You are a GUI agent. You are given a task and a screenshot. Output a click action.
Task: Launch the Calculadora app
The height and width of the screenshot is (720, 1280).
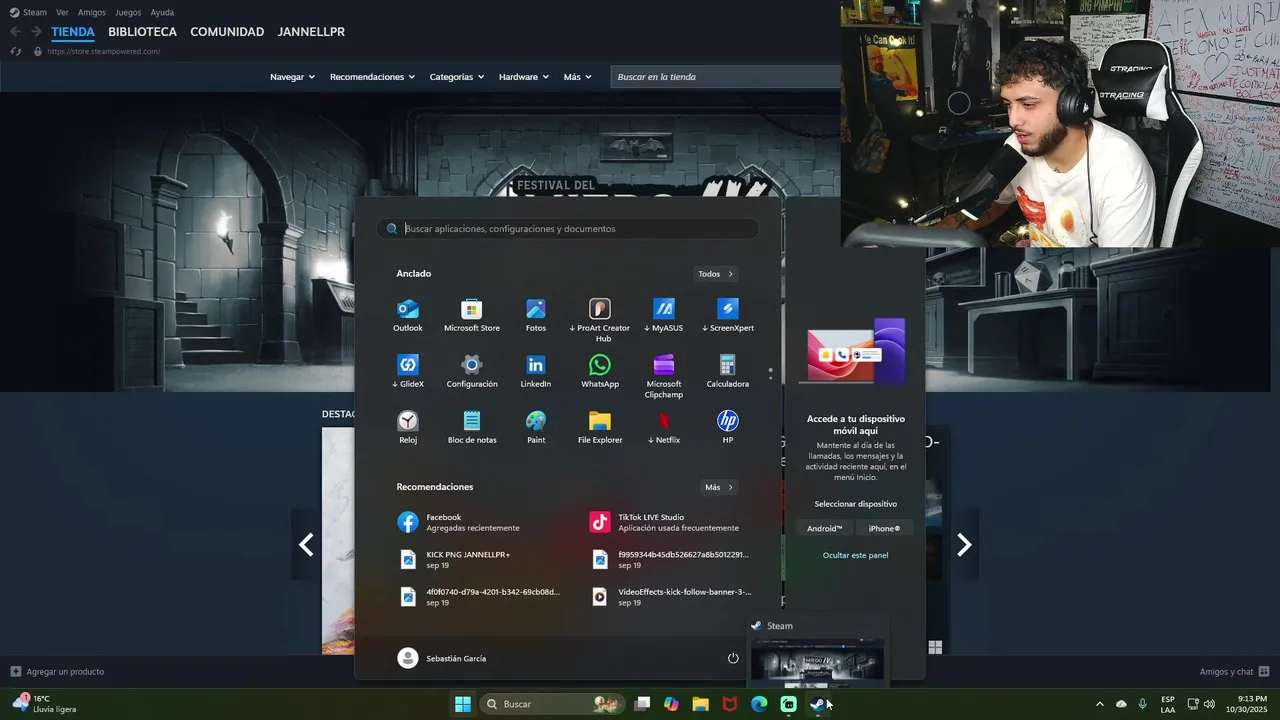728,371
